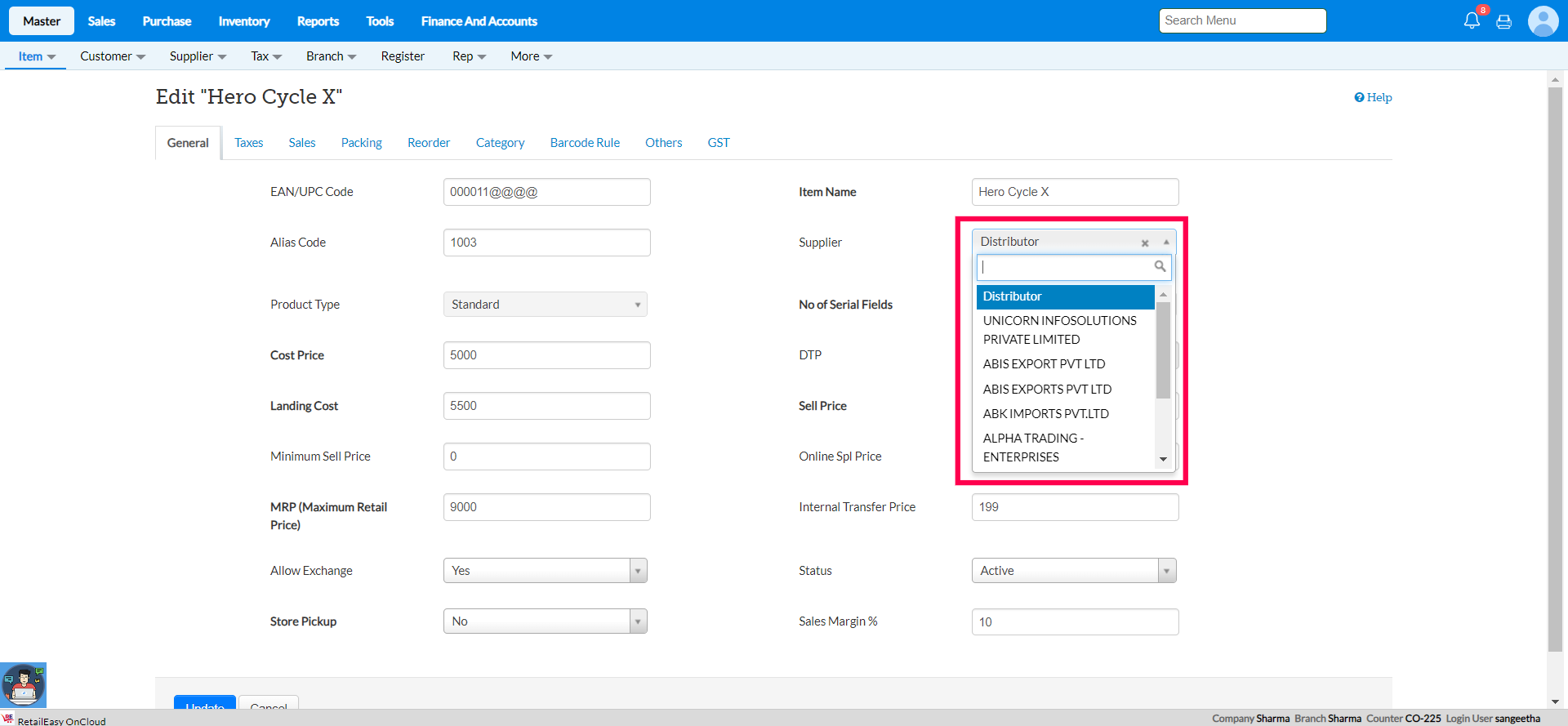
Task: Clear the selected Distributor supplier
Action: (1145, 243)
